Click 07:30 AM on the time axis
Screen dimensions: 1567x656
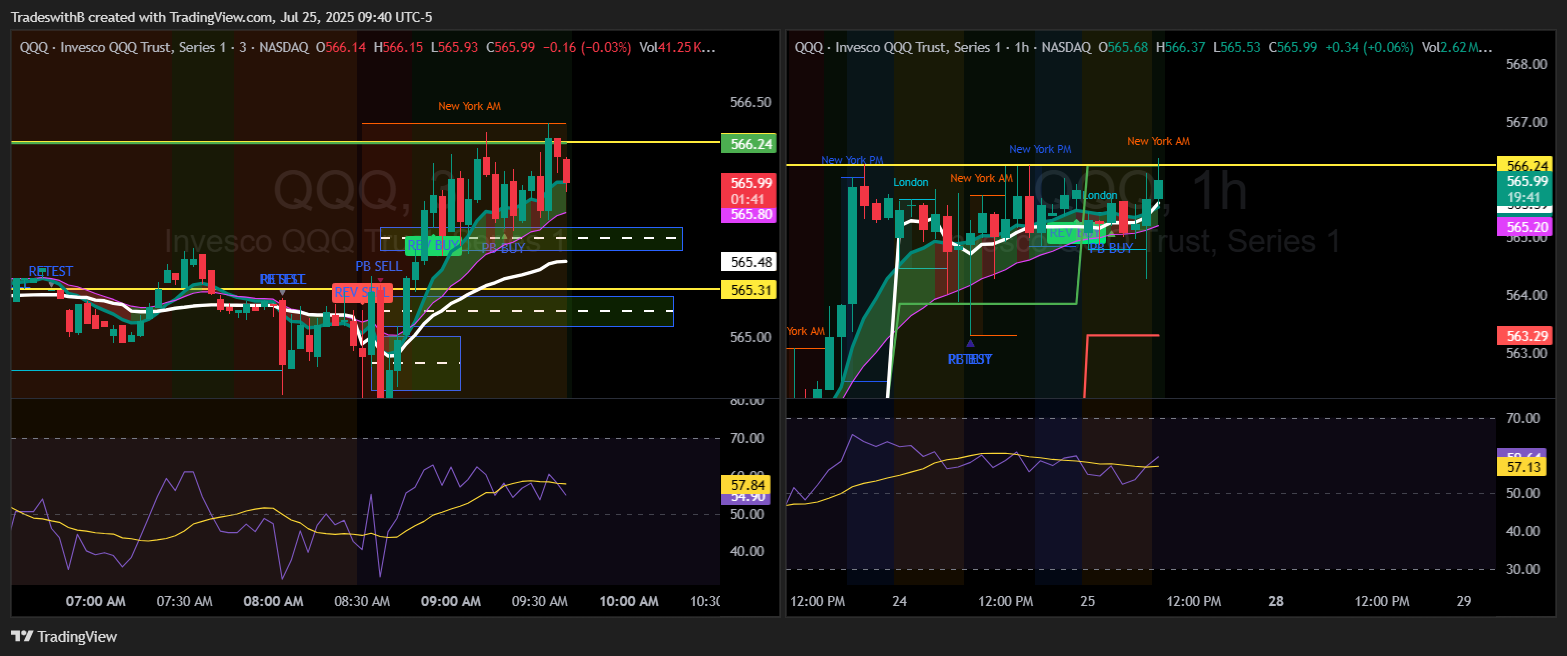point(184,601)
